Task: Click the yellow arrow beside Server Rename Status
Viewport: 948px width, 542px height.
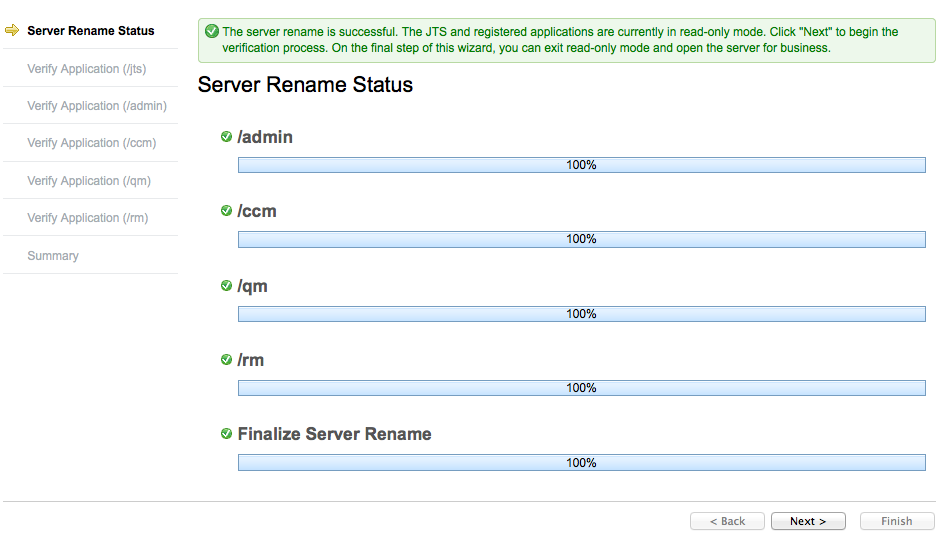Action: tap(12, 31)
